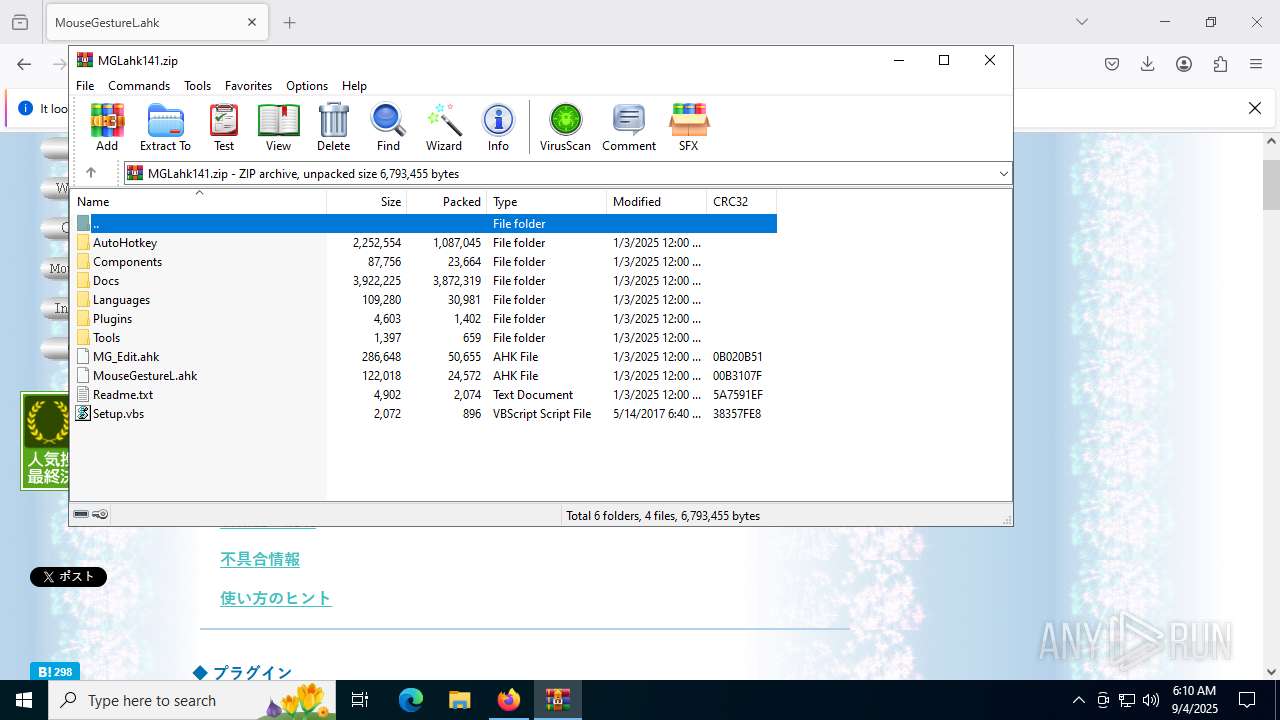Image resolution: width=1280 pixels, height=720 pixels.
Task: Start VirusScan on the archive
Action: pyautogui.click(x=565, y=127)
